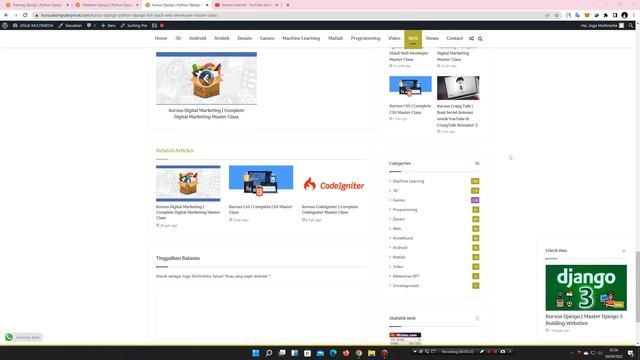This screenshot has width=640, height=360.
Task: Click the page vertical scrollbar thumb
Action: point(637,286)
